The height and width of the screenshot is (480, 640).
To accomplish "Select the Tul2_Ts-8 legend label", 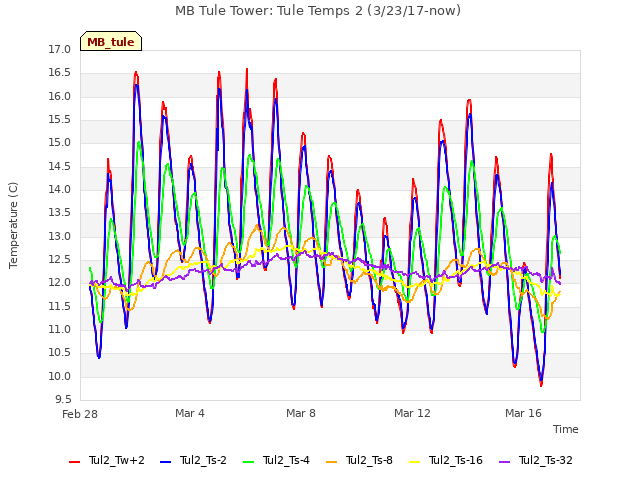I will (370, 461).
